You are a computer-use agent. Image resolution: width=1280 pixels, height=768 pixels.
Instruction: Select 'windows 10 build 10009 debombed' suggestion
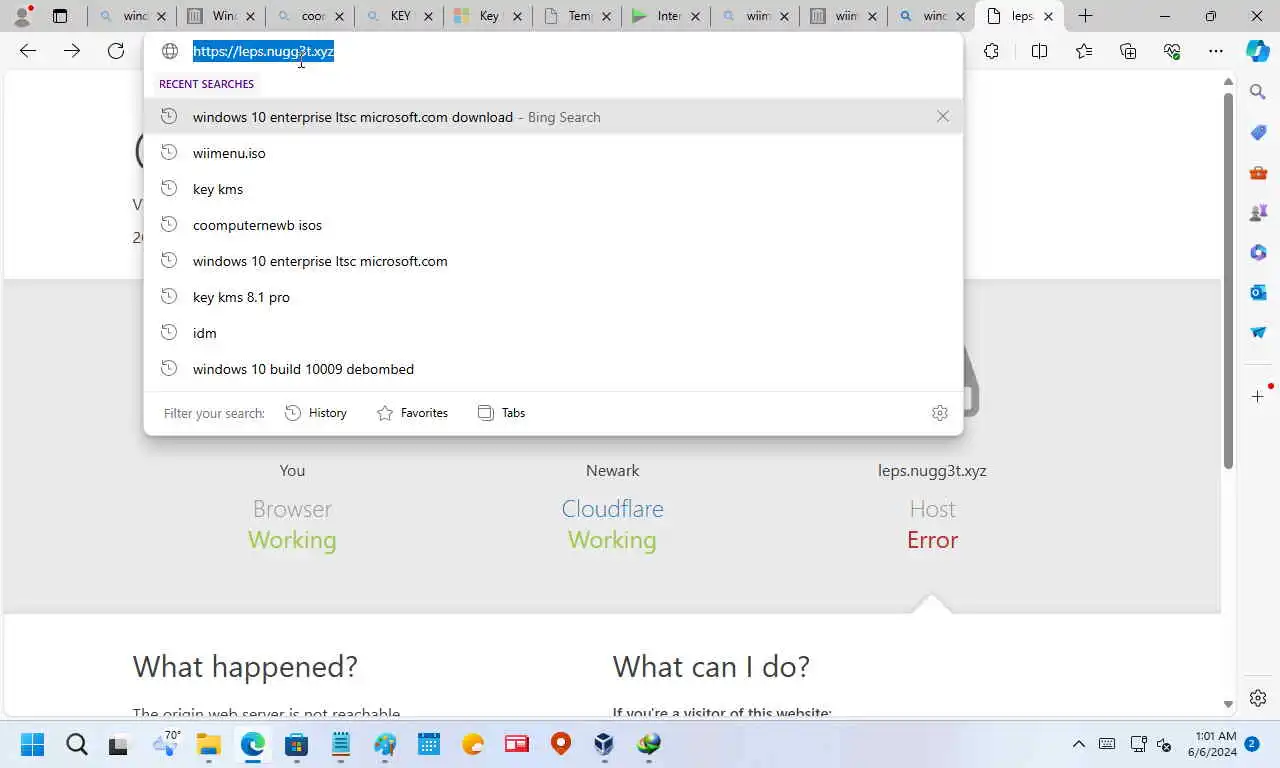tap(553, 369)
